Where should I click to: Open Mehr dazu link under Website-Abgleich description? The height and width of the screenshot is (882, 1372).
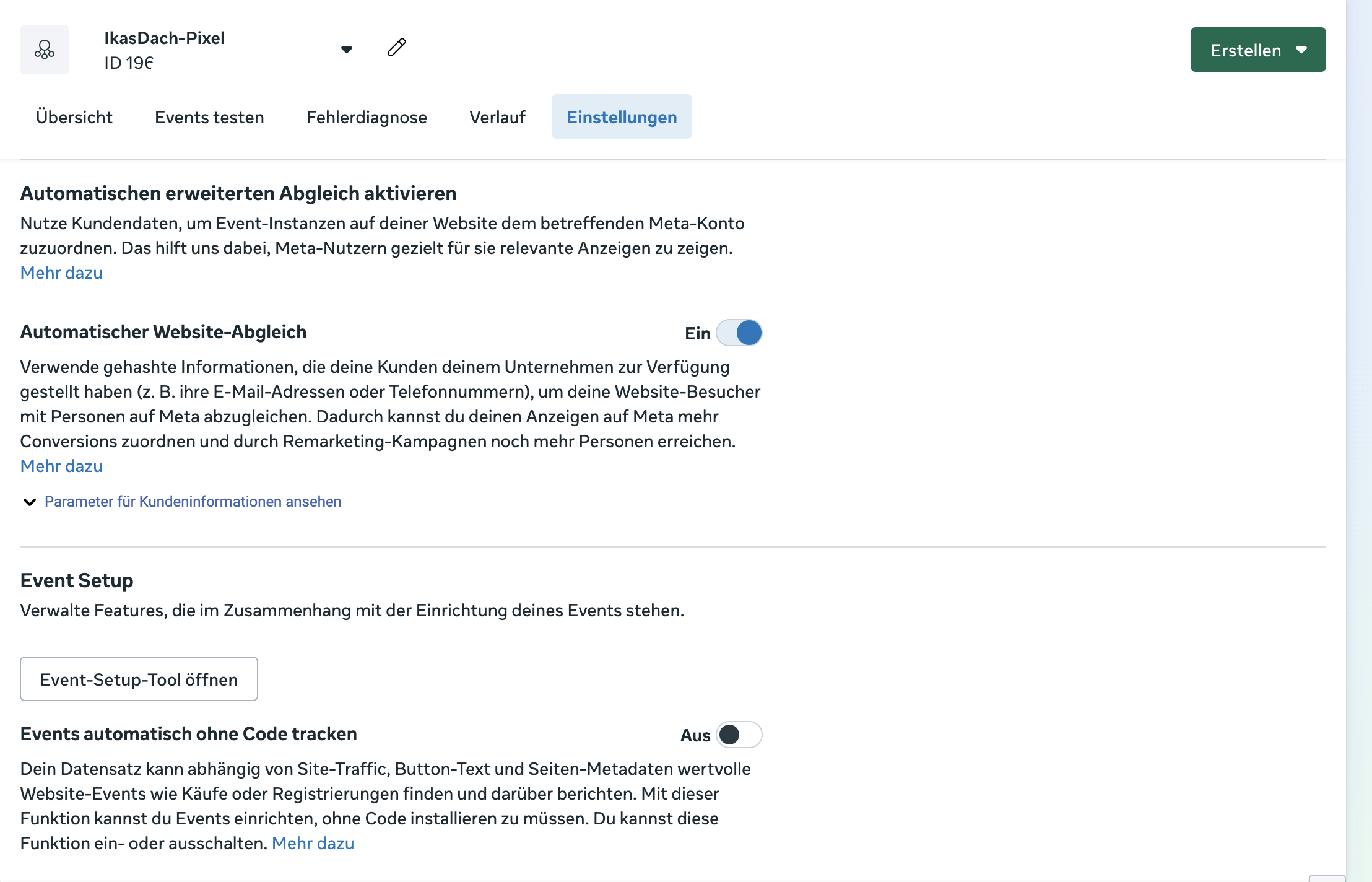tap(61, 466)
